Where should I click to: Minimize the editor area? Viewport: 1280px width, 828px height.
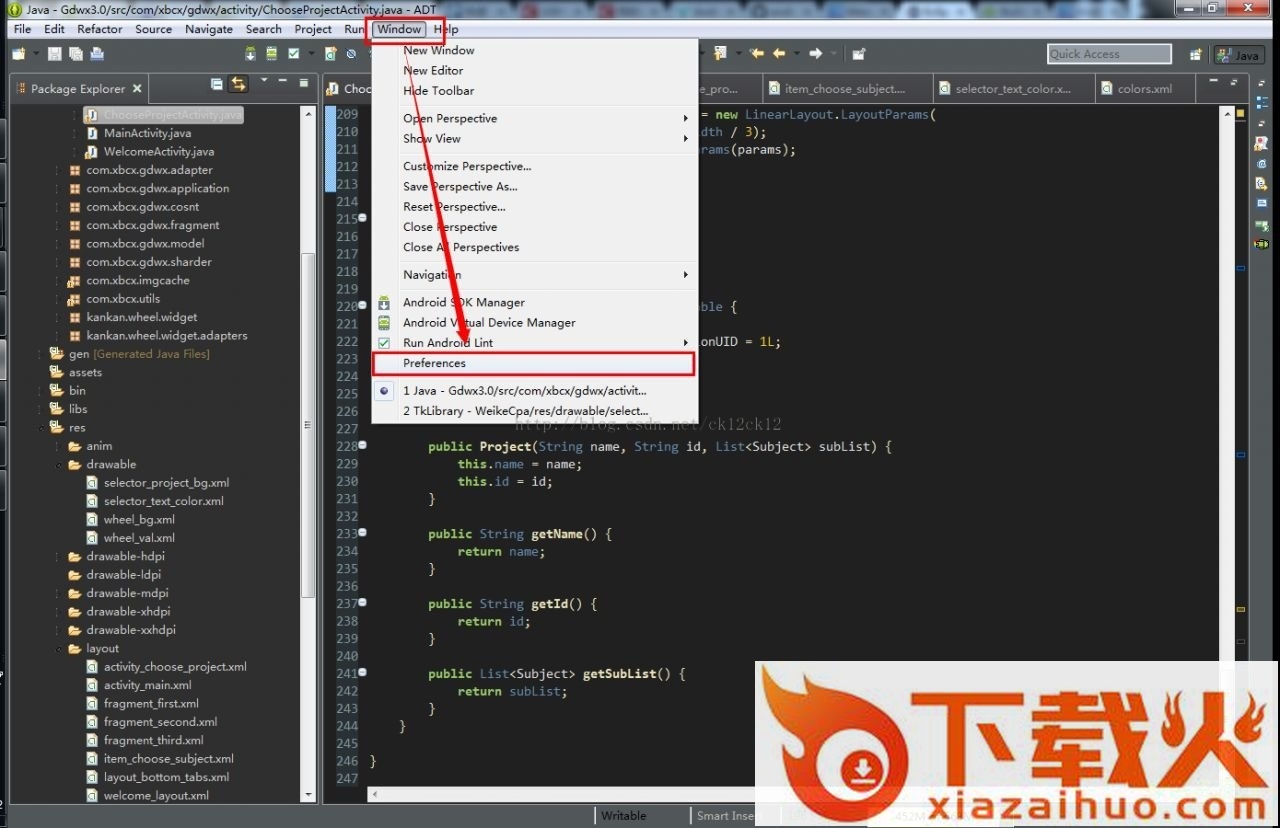[x=1215, y=81]
